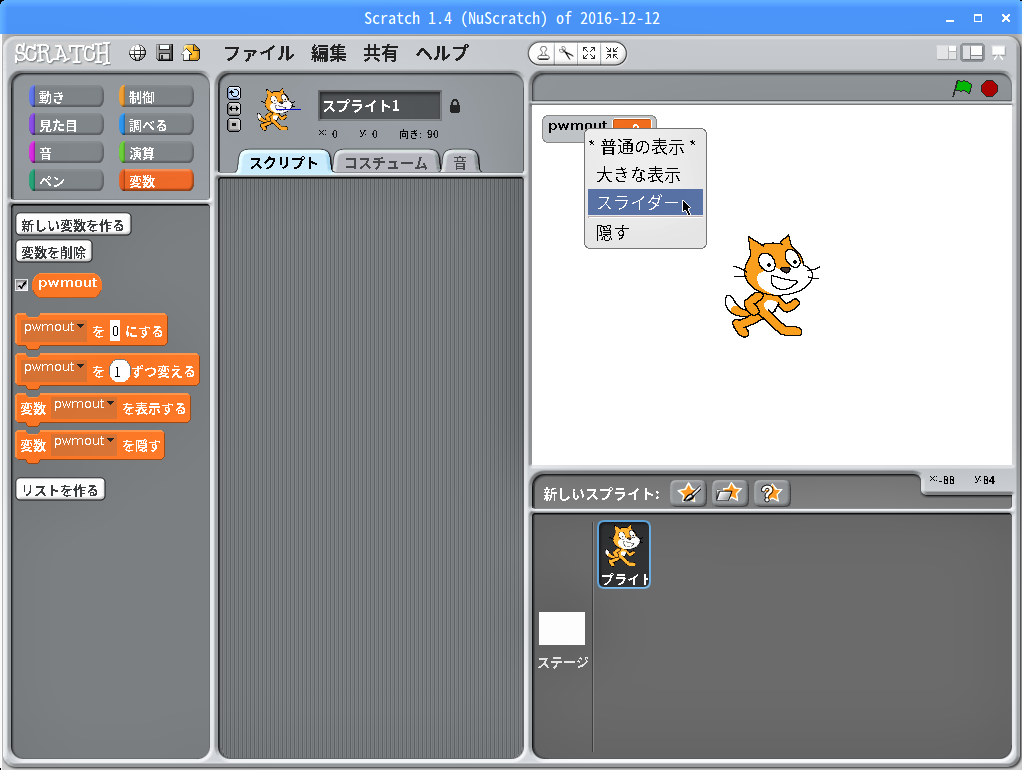Start scripts with the green flag
The width and height of the screenshot is (1022, 770).
[x=962, y=88]
